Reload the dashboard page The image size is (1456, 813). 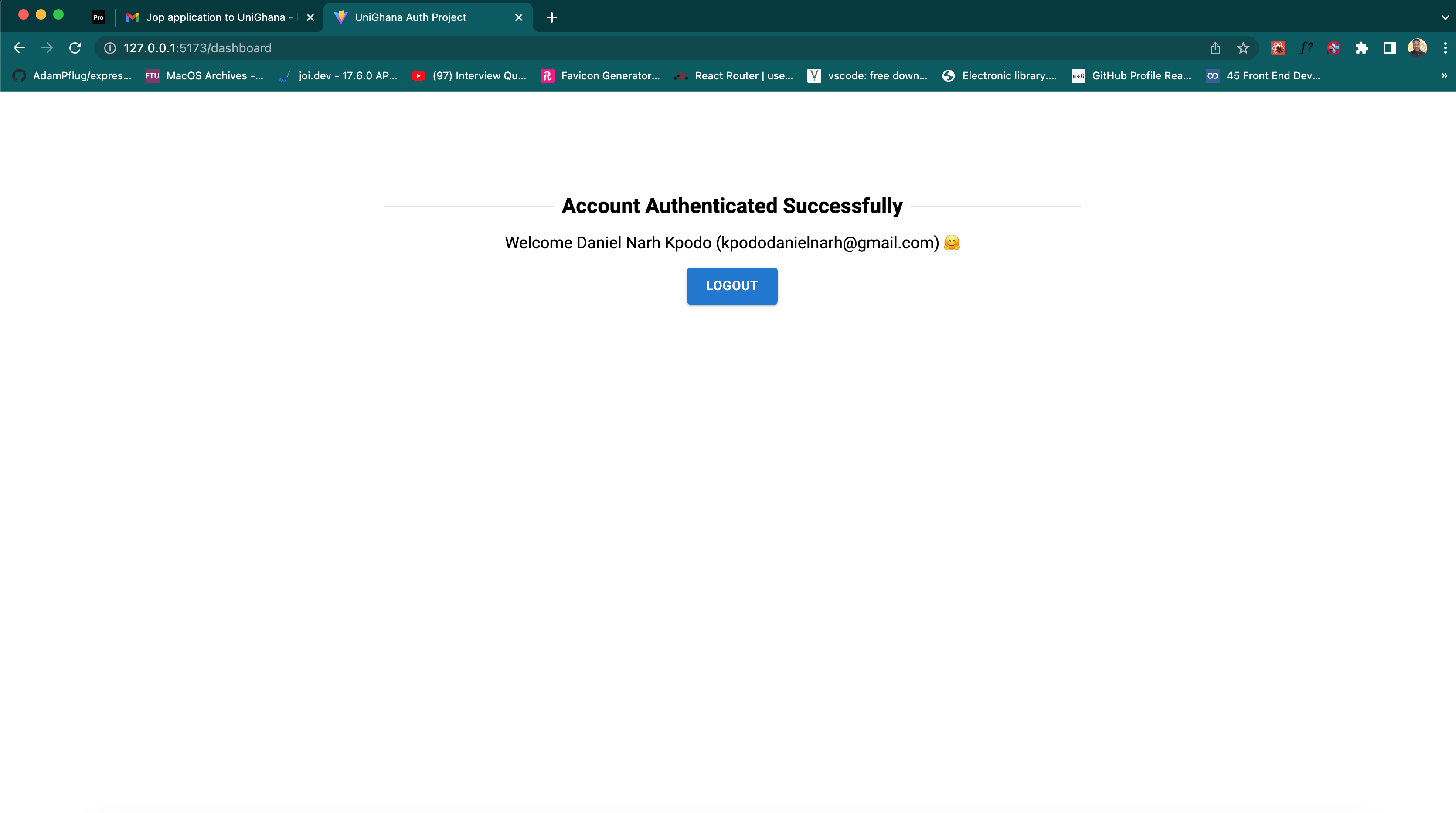75,48
